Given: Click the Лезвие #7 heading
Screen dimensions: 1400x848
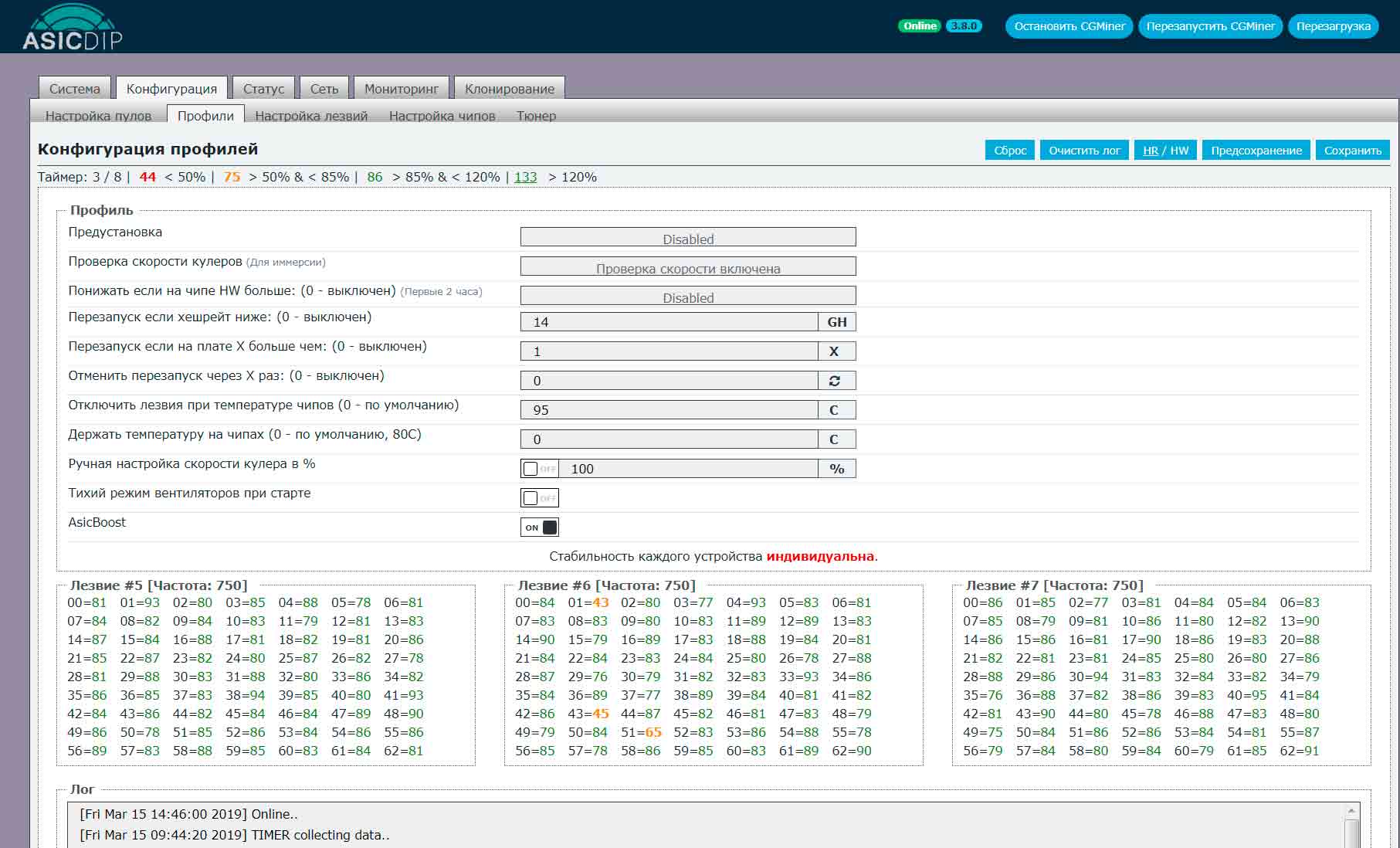Looking at the screenshot, I should tap(1054, 585).
